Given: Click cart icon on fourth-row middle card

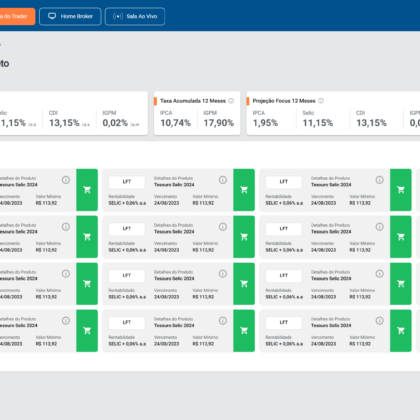Looking at the screenshot, I should coord(244,331).
